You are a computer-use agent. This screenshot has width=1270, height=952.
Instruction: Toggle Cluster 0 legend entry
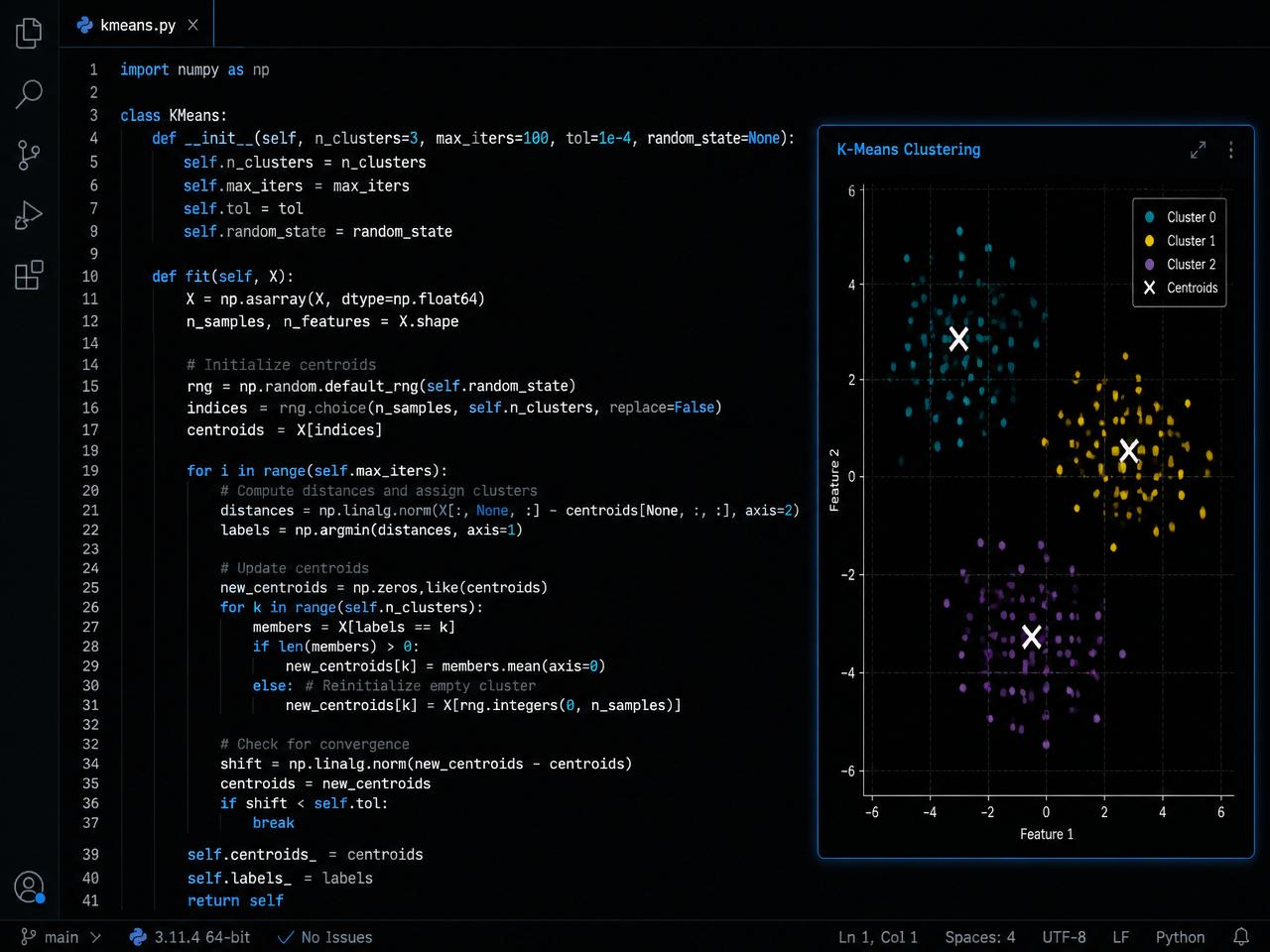pos(1180,217)
